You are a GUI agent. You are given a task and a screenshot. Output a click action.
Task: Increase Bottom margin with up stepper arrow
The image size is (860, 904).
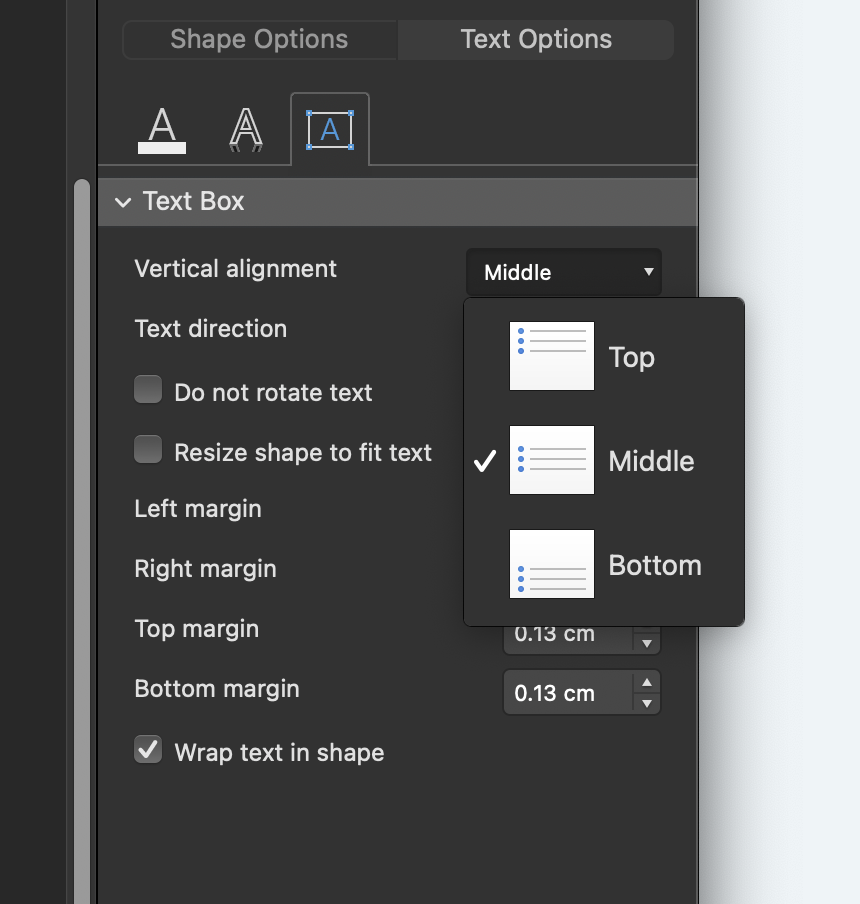[647, 683]
